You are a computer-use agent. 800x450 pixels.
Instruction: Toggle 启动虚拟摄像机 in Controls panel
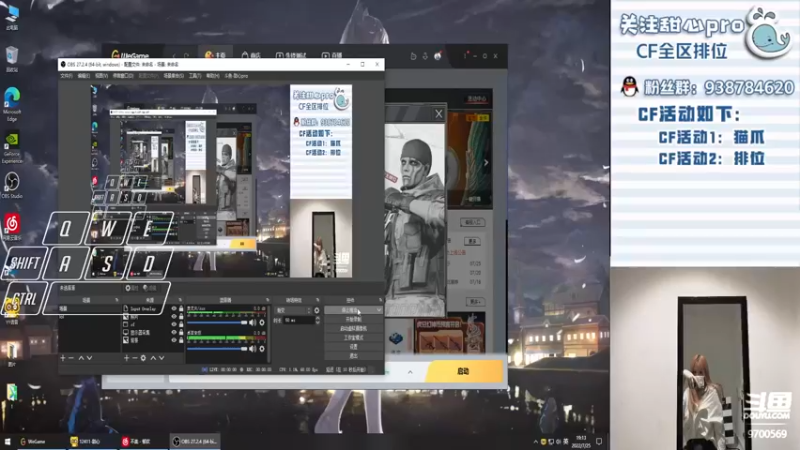[353, 329]
